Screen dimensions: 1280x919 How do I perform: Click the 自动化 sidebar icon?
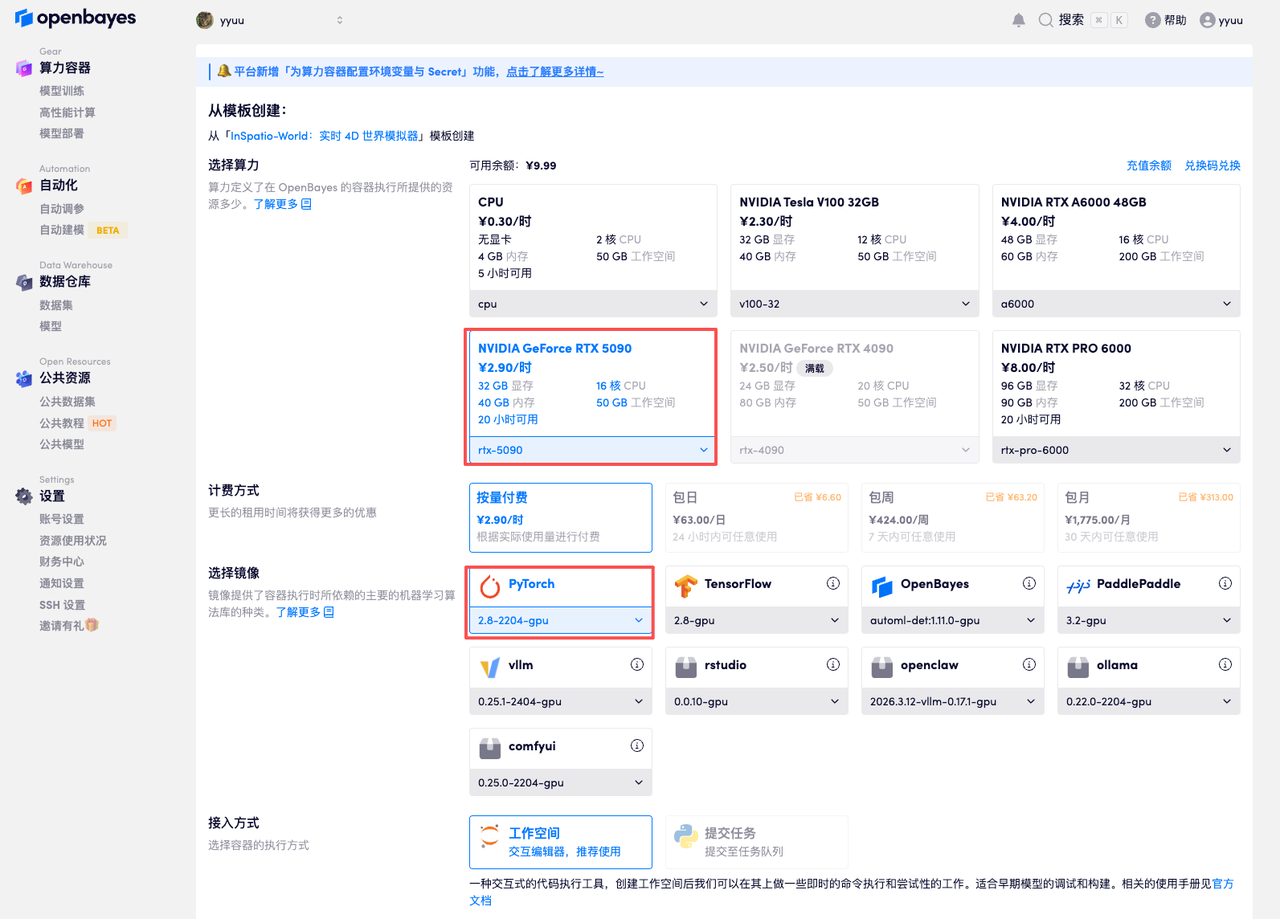[x=24, y=185]
